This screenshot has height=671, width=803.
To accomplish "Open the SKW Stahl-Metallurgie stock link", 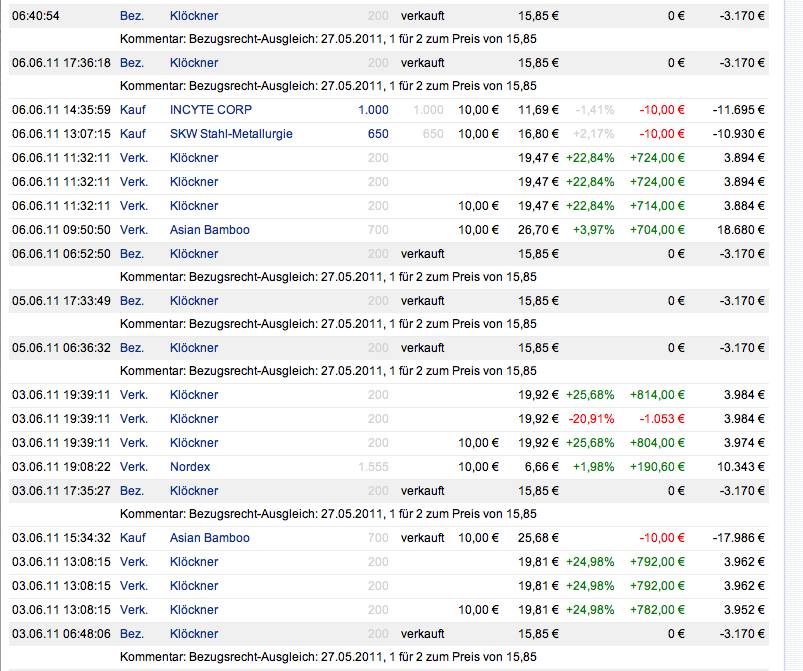I will [231, 134].
